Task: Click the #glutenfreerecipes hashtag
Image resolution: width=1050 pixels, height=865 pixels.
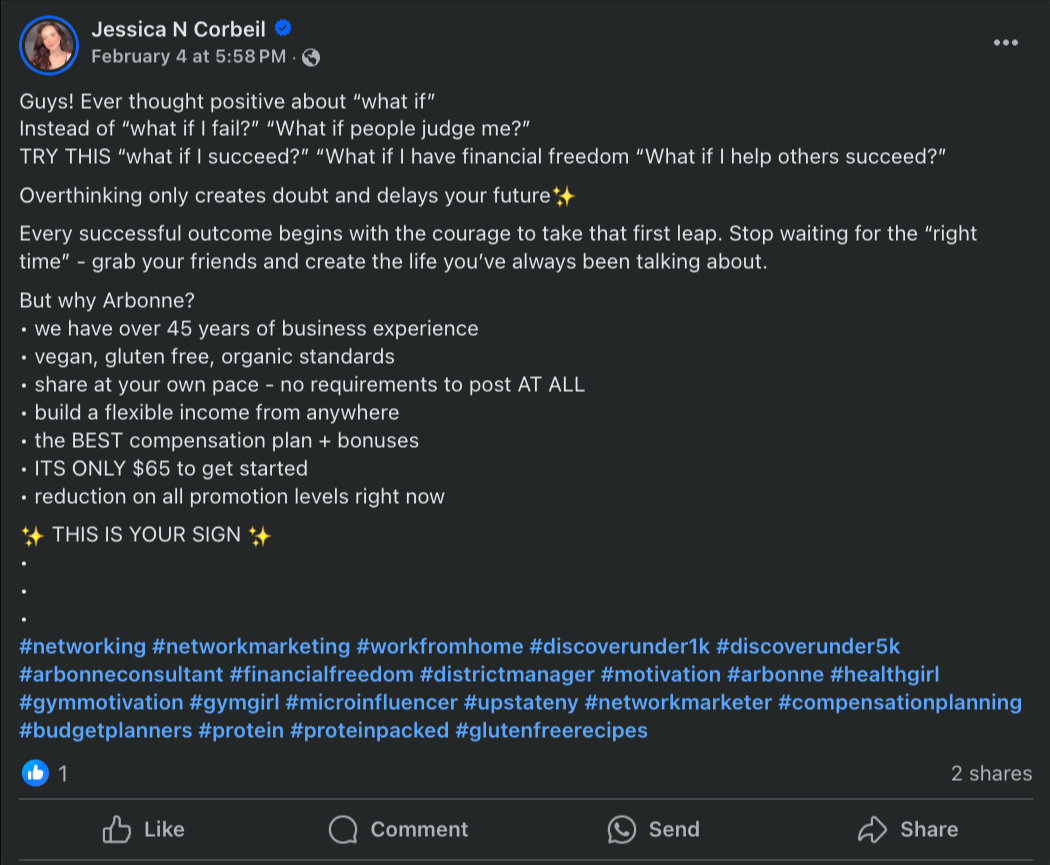Action: pos(551,730)
